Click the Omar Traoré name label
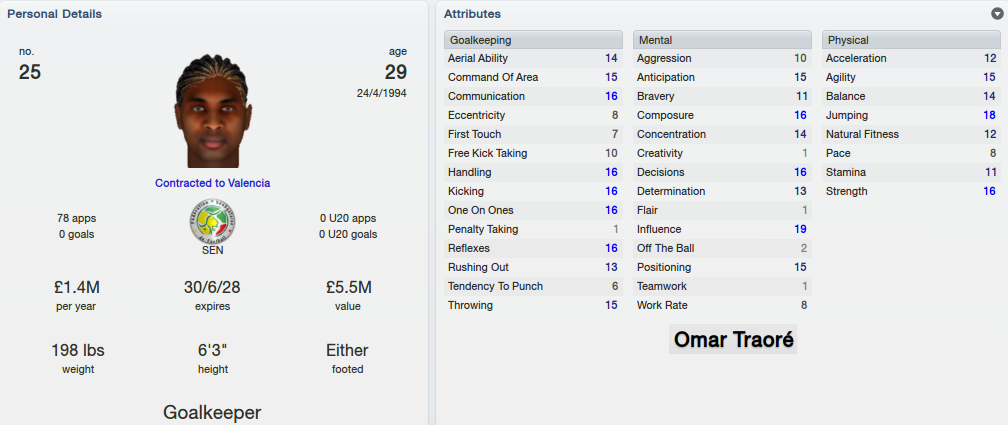The height and width of the screenshot is (425, 1008). 733,339
